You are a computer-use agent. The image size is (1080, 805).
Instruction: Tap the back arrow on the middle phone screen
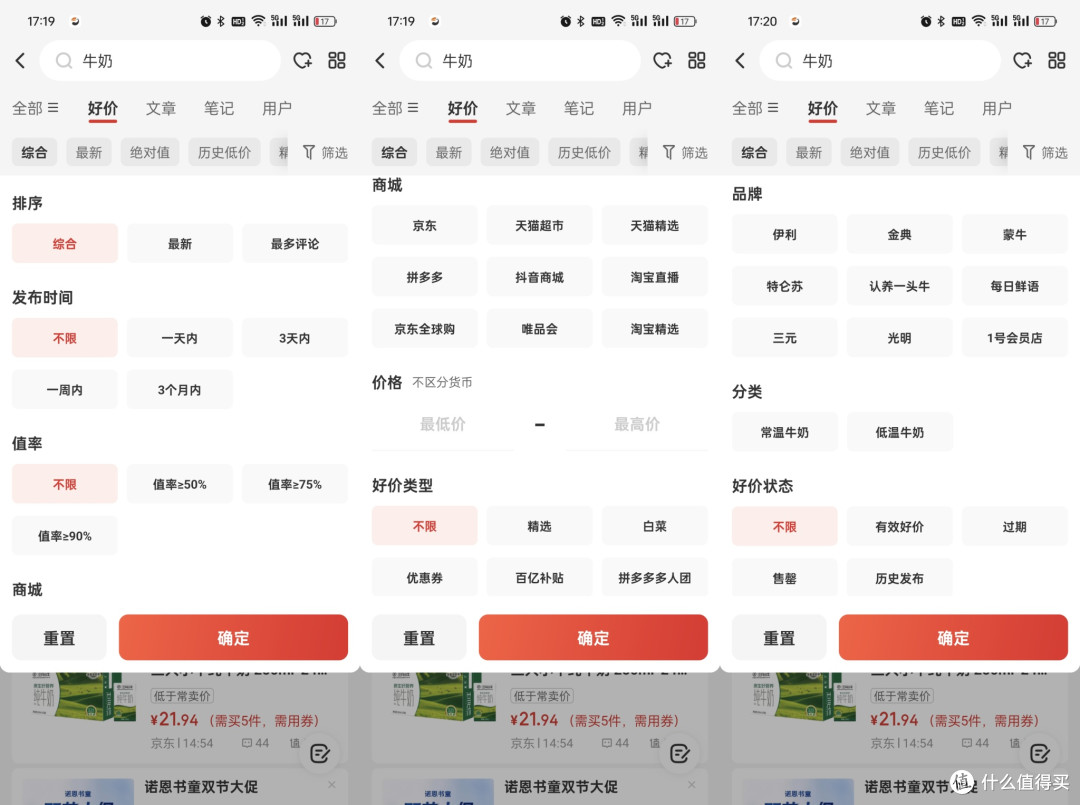pos(380,61)
